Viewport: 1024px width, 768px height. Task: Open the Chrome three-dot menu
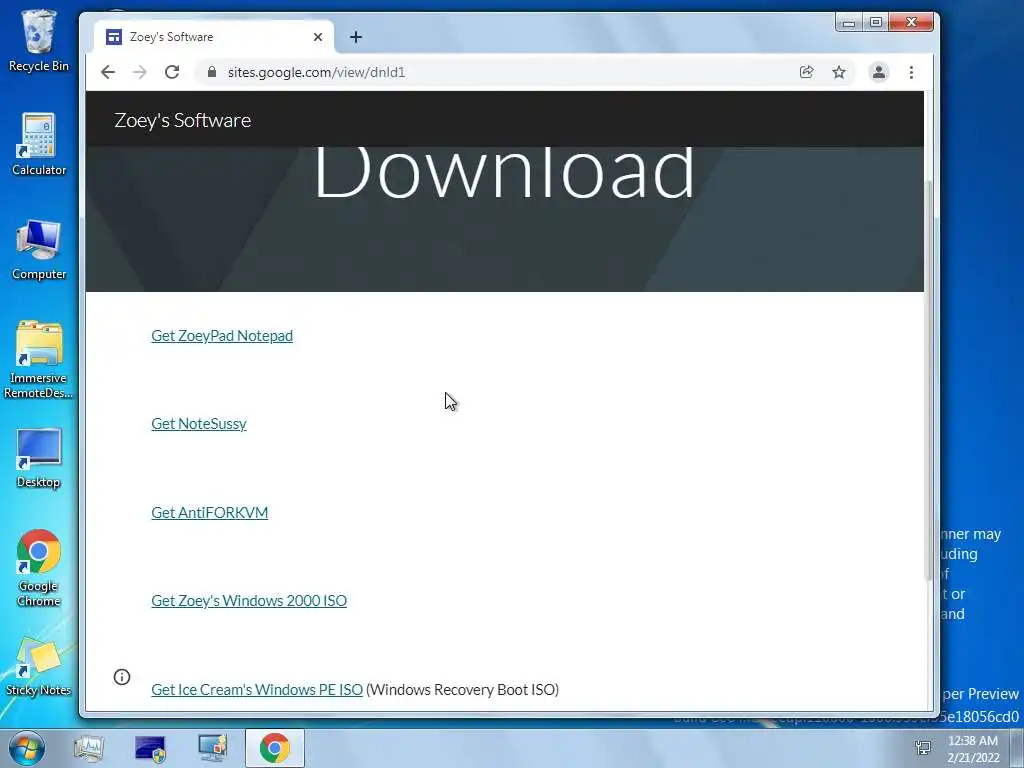[x=911, y=72]
